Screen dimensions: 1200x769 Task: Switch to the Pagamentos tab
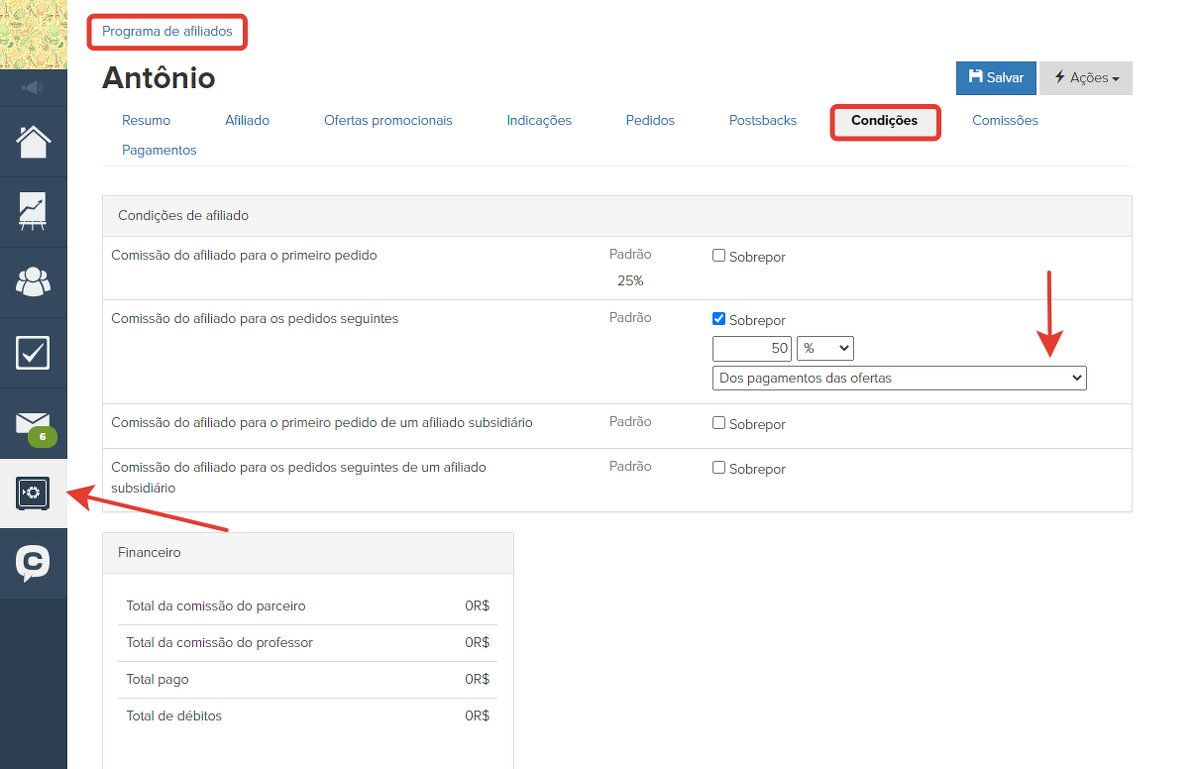(x=159, y=151)
